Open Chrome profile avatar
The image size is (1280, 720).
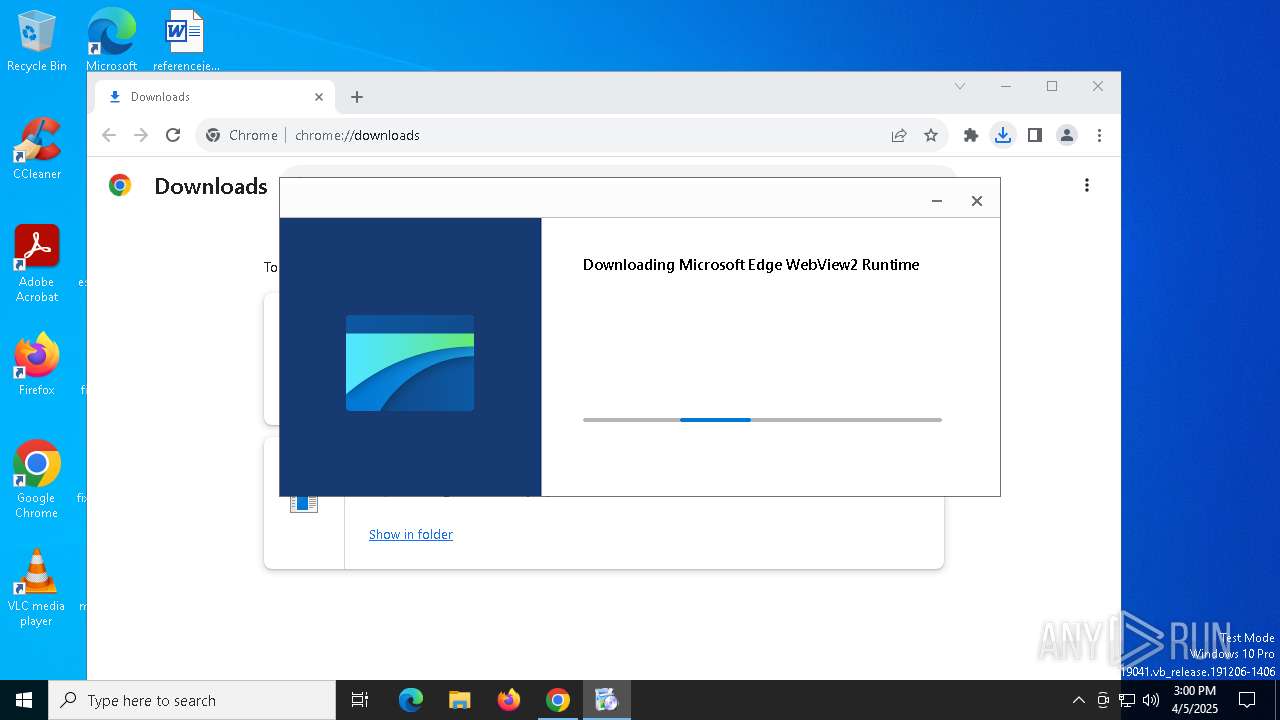(1067, 135)
